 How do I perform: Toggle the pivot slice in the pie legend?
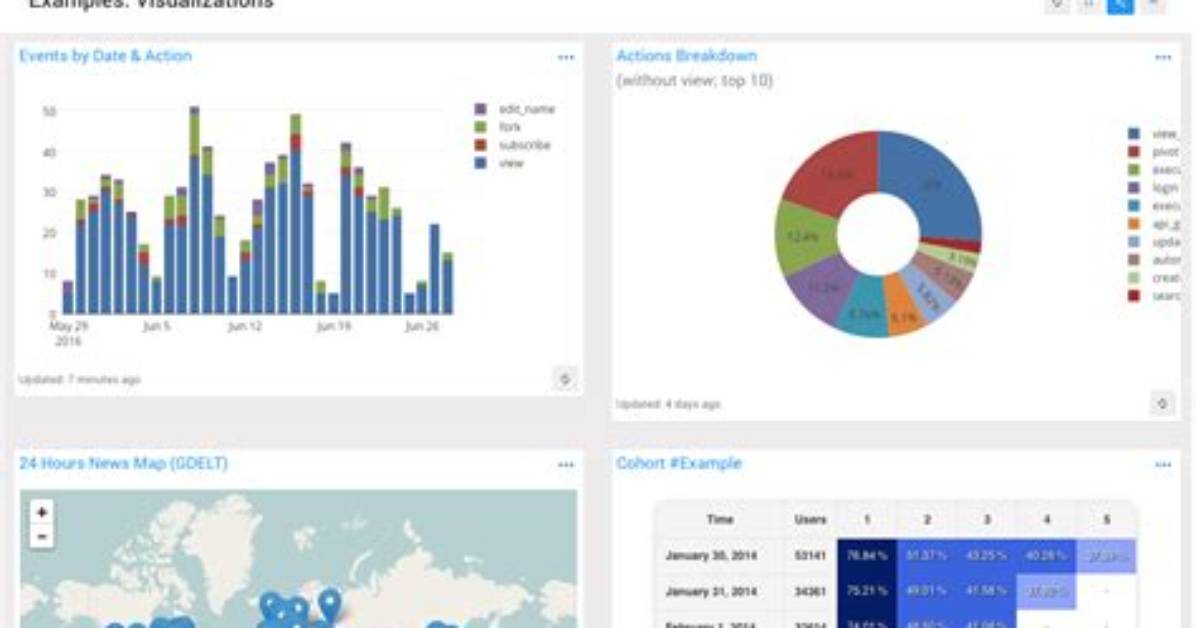click(1165, 152)
